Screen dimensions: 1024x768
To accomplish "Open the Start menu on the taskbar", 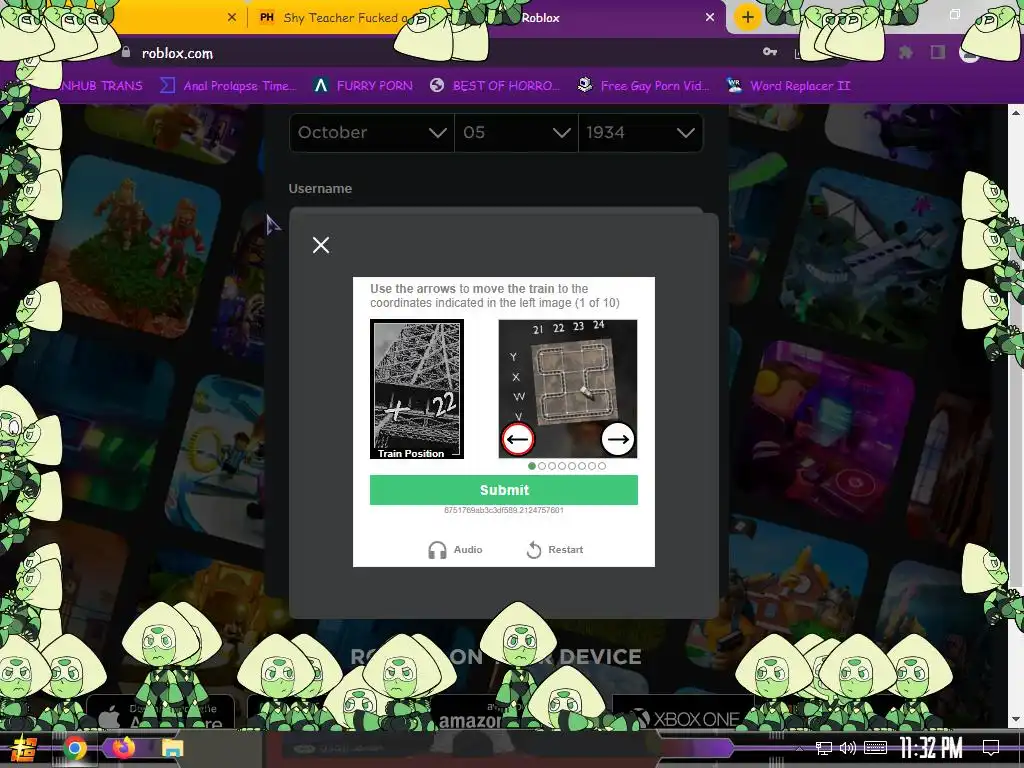I will coord(24,749).
